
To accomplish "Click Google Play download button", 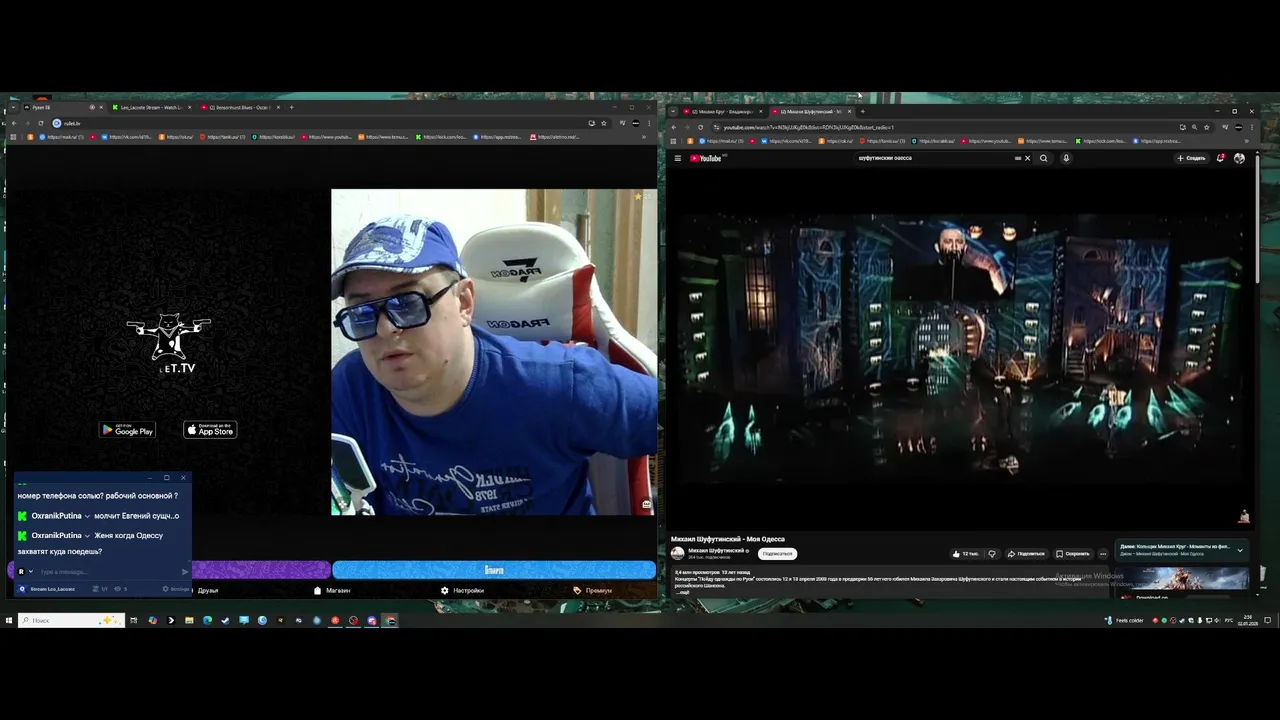I will (x=127, y=430).
